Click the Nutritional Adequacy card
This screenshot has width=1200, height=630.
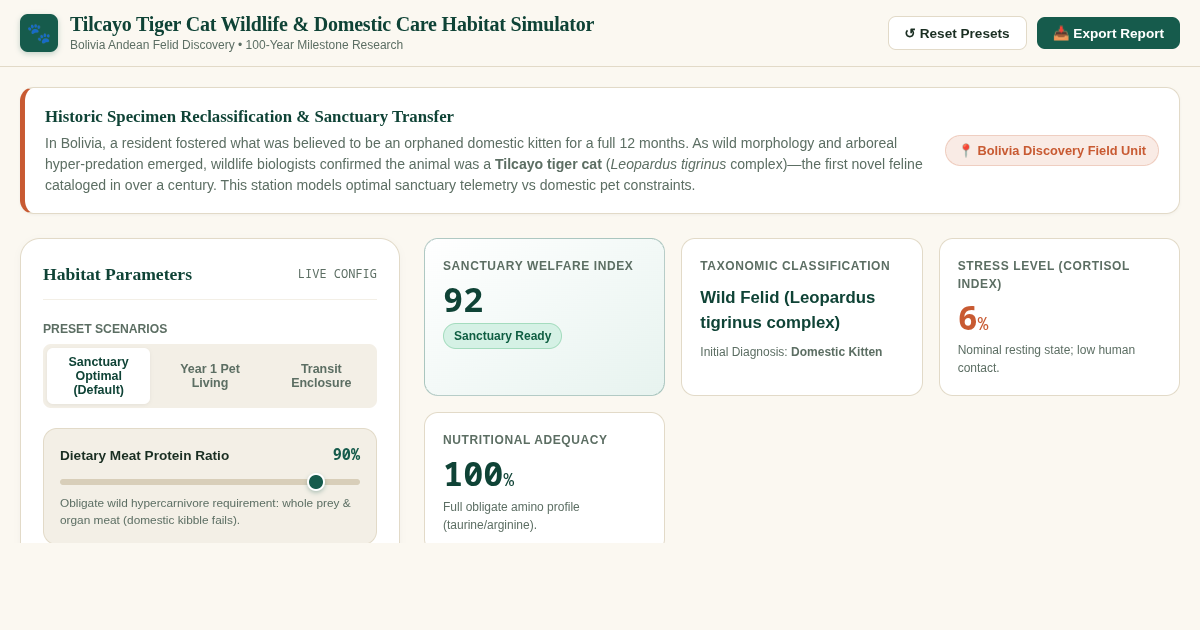coord(545,478)
